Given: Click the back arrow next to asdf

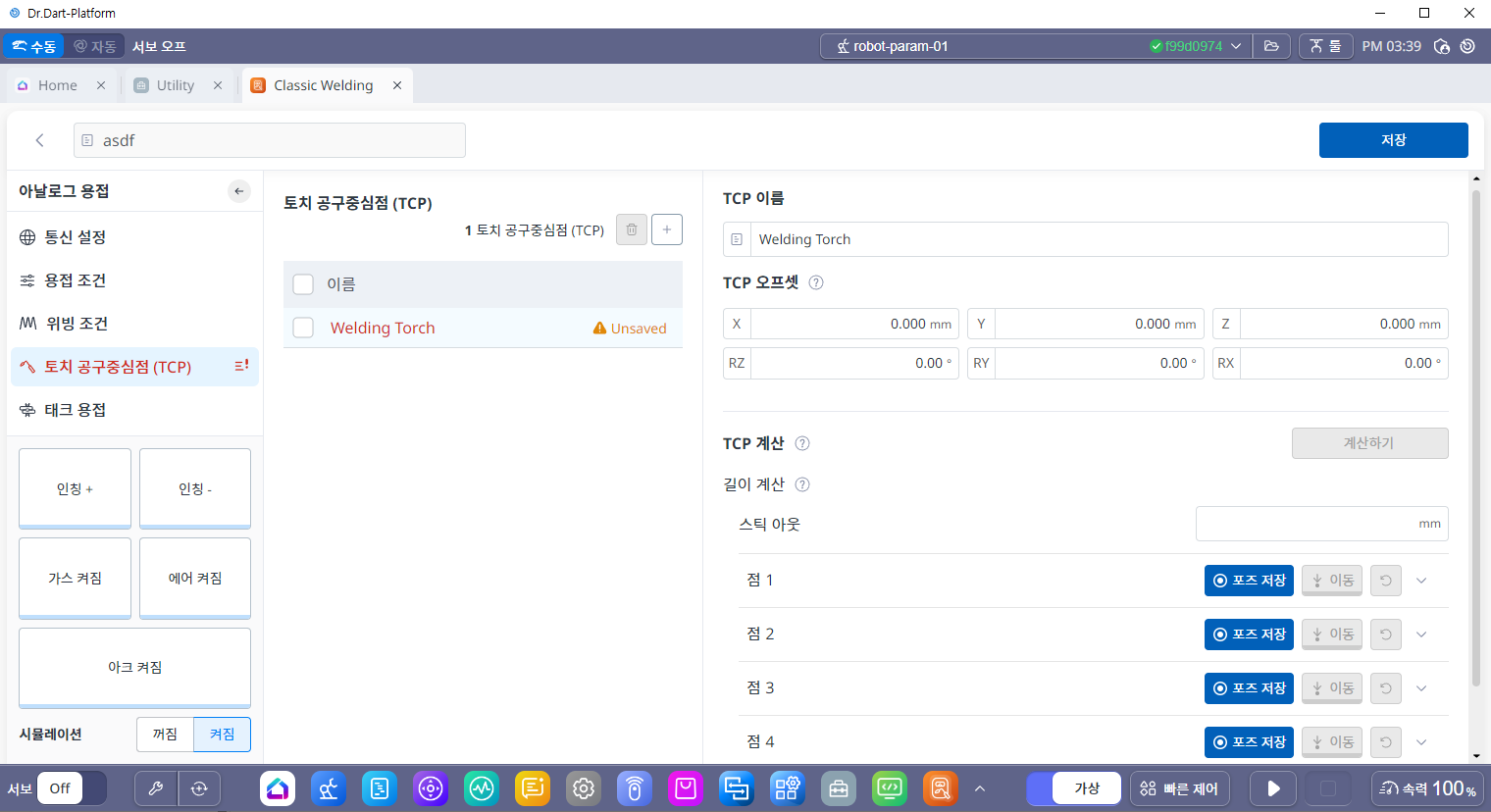Looking at the screenshot, I should point(40,140).
